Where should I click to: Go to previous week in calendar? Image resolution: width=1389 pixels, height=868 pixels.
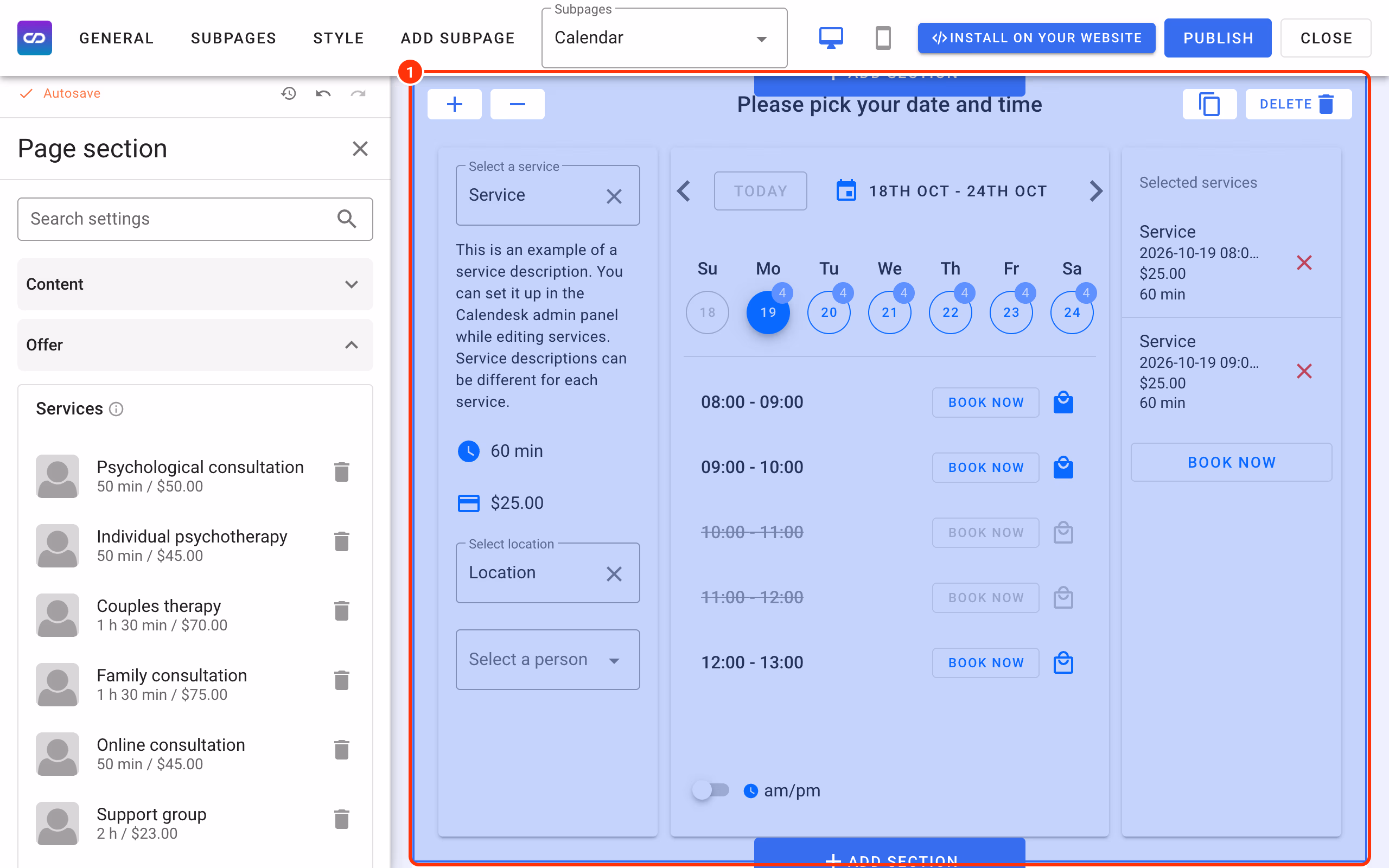(x=684, y=191)
